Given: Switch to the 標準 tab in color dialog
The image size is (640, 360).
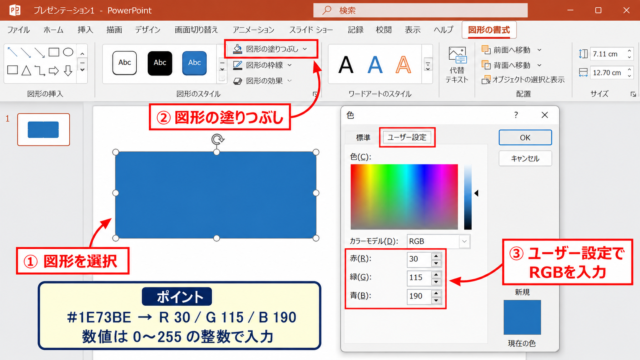Looking at the screenshot, I should 363,138.
